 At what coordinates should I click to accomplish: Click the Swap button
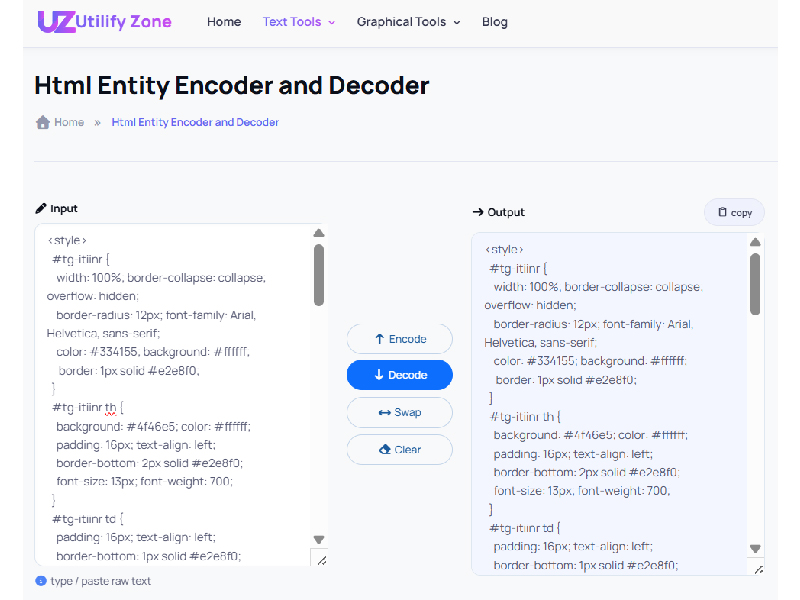coord(399,412)
